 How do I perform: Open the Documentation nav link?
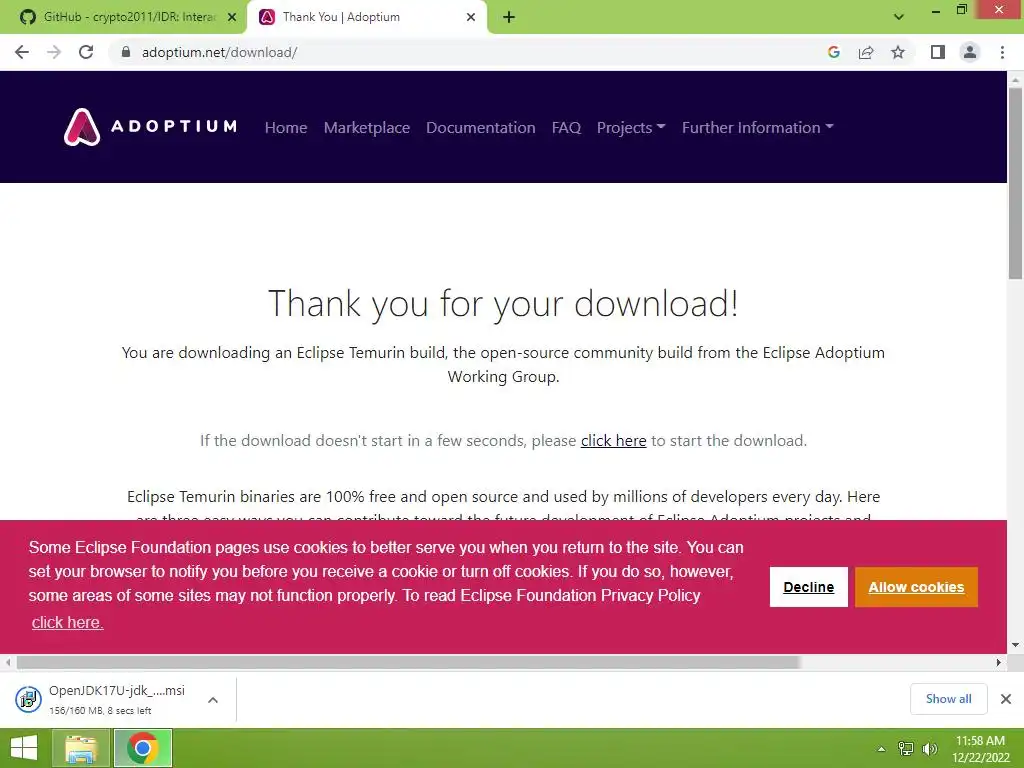481,127
